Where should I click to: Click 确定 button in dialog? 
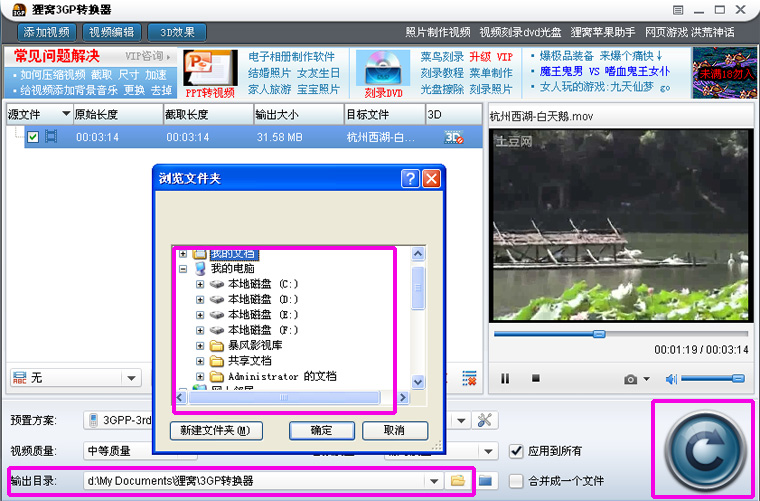[321, 430]
